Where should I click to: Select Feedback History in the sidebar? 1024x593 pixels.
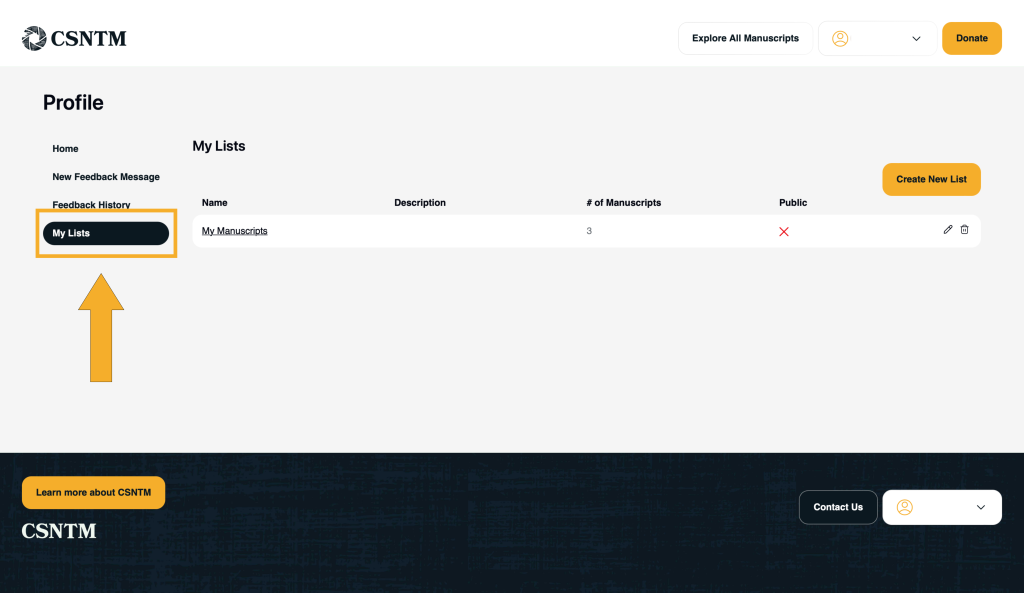[91, 205]
